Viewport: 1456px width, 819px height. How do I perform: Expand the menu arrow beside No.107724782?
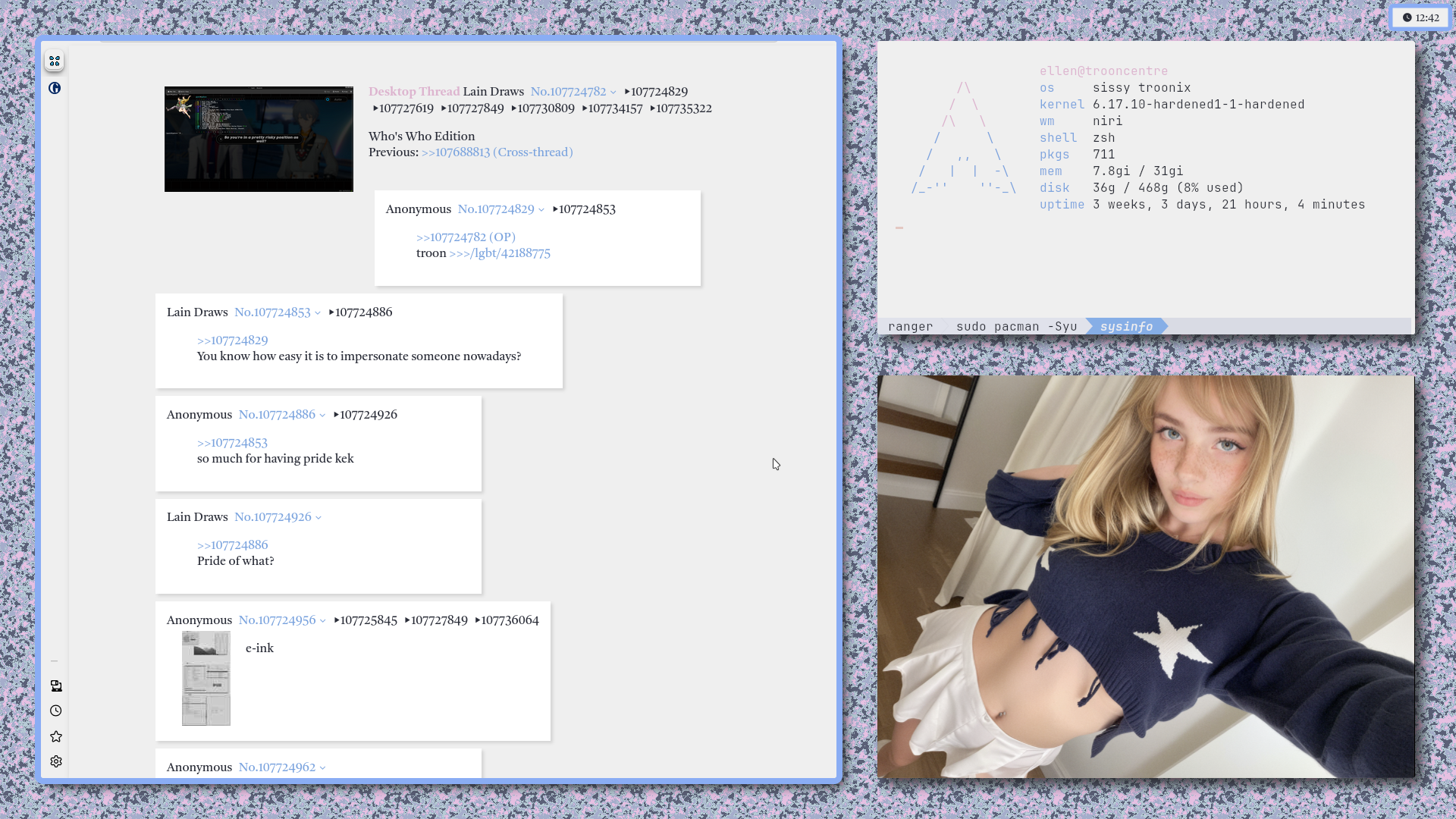pyautogui.click(x=613, y=93)
